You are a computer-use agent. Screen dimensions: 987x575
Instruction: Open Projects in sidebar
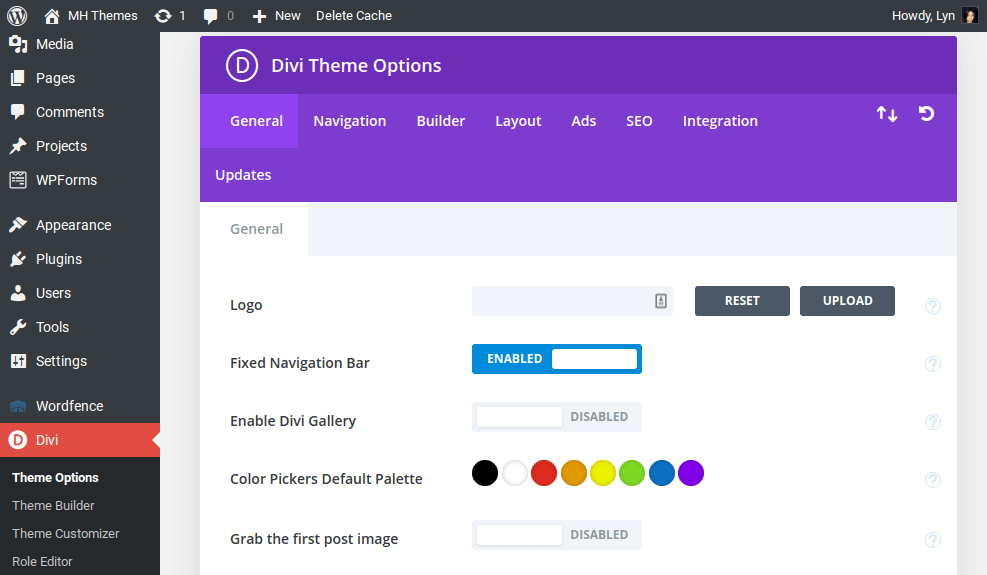(x=80, y=146)
